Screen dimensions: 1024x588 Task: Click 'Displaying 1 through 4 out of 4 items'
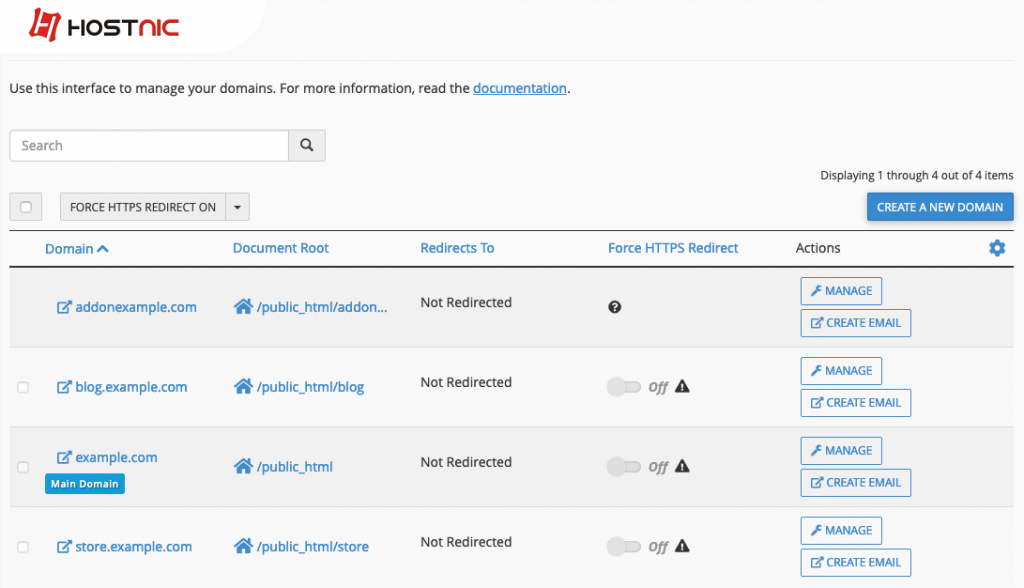(917, 175)
